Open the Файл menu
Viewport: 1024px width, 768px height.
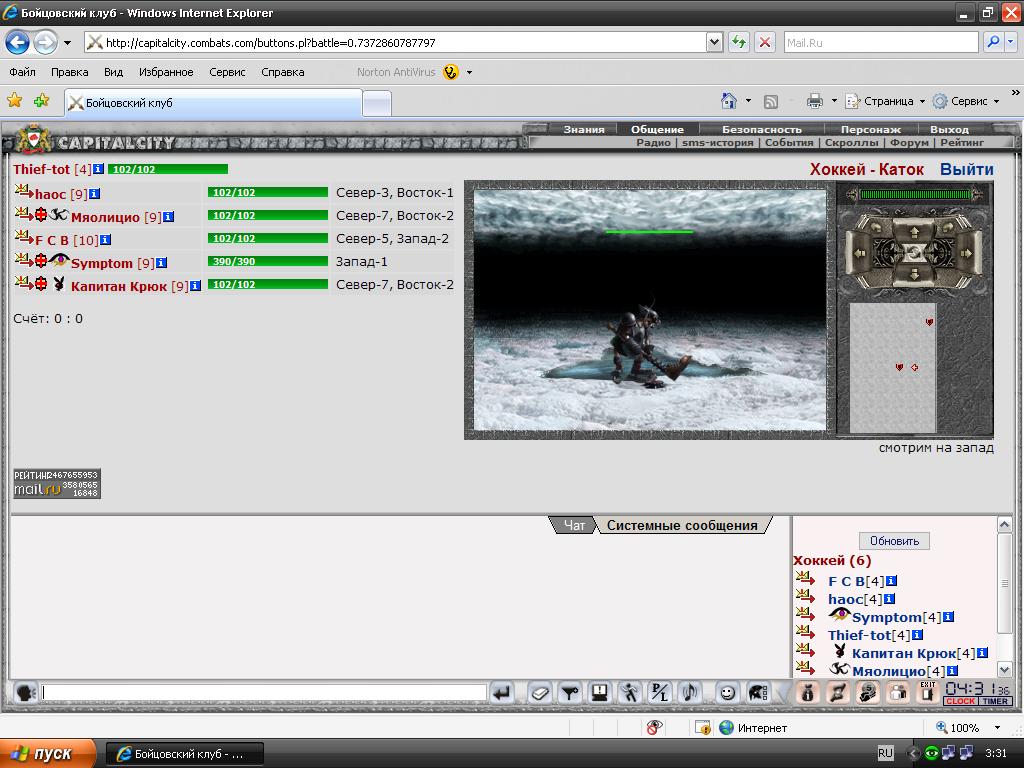(x=23, y=72)
